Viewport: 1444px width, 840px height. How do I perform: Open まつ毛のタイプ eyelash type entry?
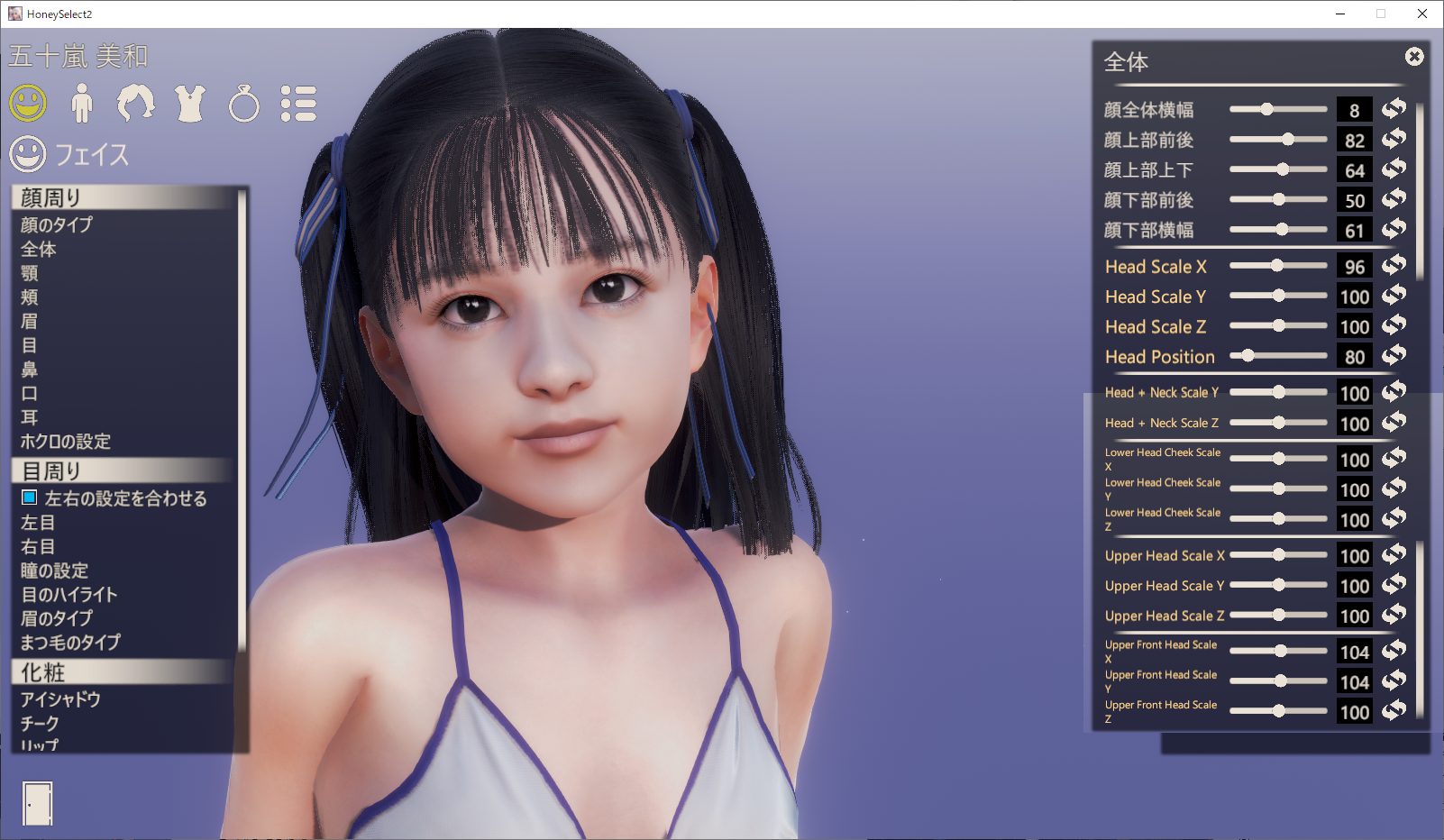click(x=70, y=643)
